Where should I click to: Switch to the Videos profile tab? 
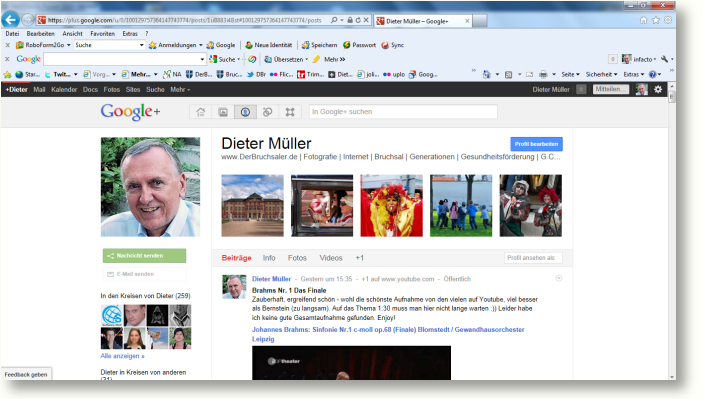point(331,258)
